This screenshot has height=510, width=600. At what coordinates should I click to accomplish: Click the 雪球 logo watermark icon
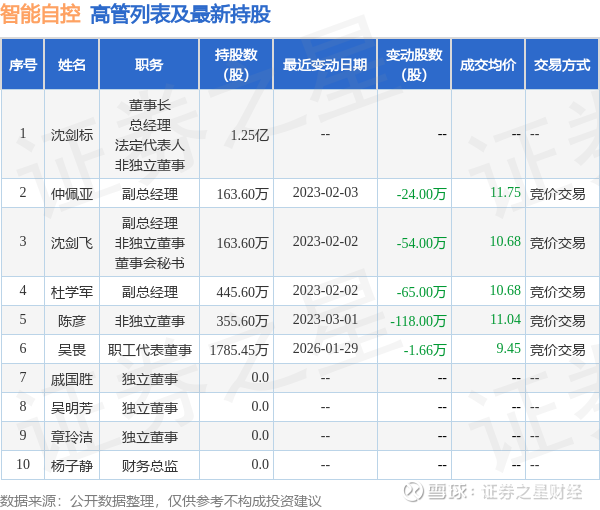tap(414, 491)
